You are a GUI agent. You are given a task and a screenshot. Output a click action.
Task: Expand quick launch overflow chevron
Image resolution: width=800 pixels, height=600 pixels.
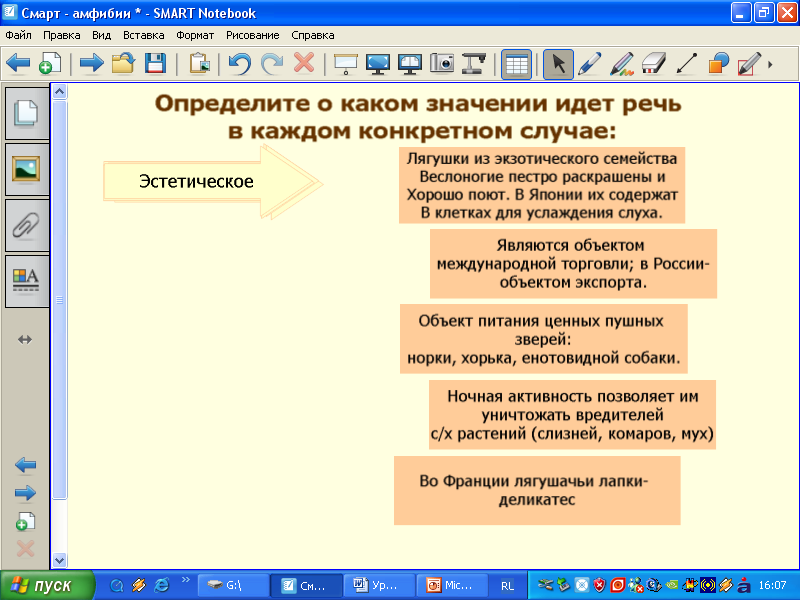tap(186, 580)
